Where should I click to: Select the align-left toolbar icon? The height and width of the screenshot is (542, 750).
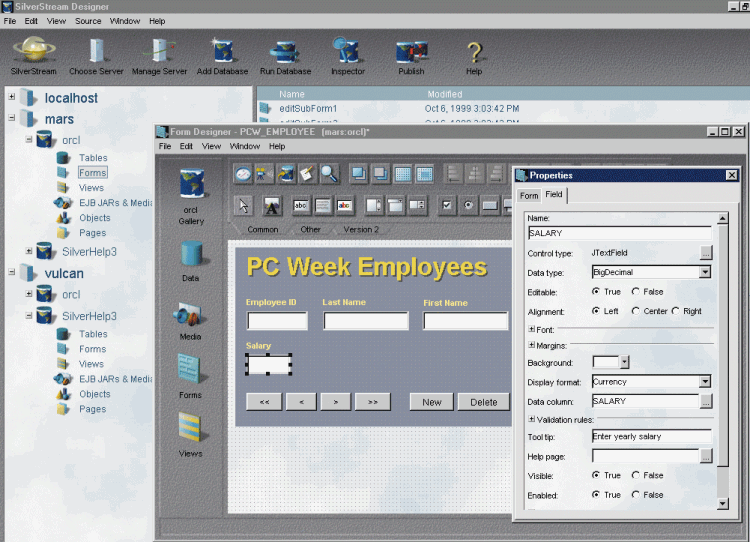point(453,174)
